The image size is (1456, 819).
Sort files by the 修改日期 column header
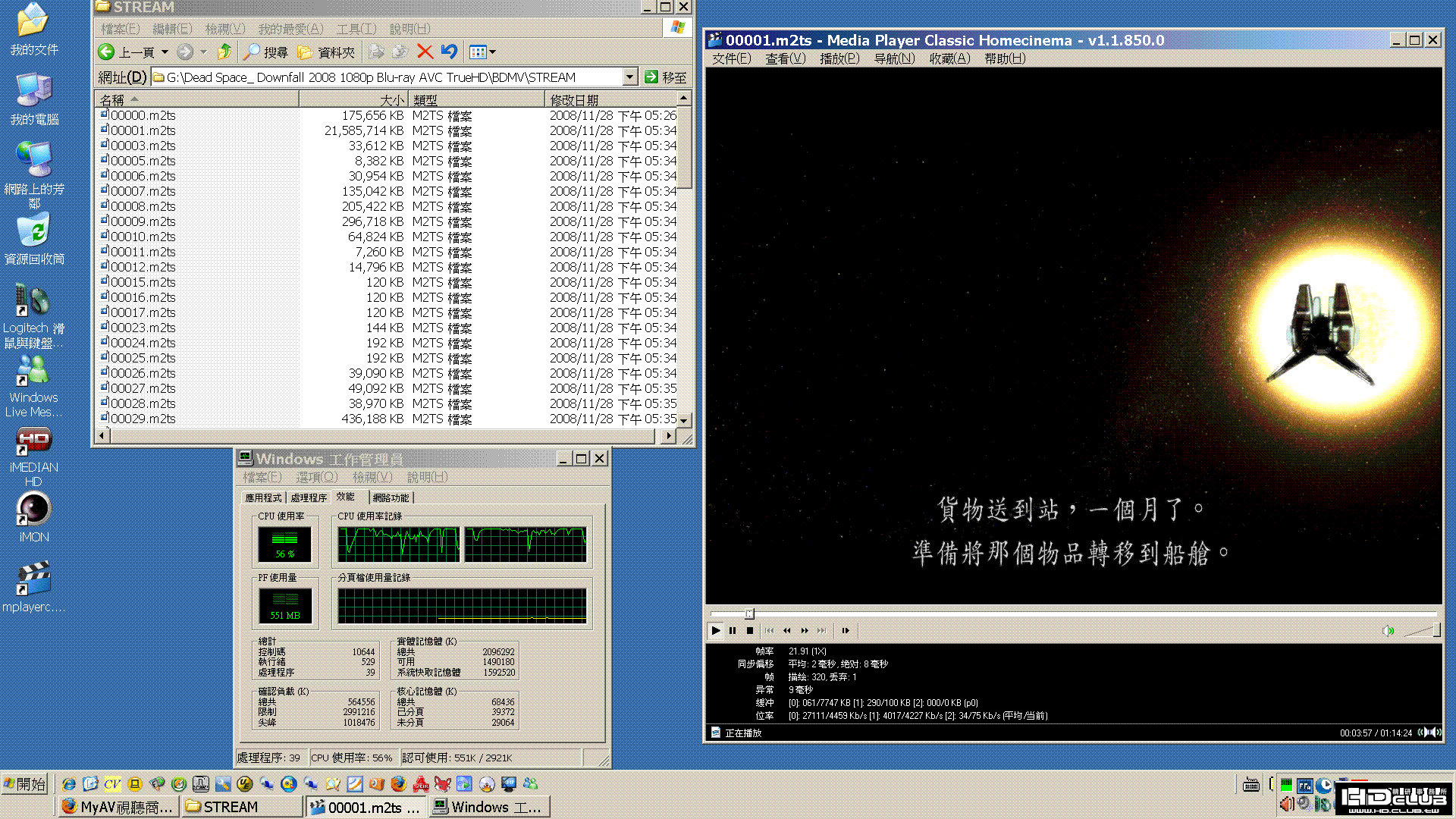pyautogui.click(x=610, y=100)
